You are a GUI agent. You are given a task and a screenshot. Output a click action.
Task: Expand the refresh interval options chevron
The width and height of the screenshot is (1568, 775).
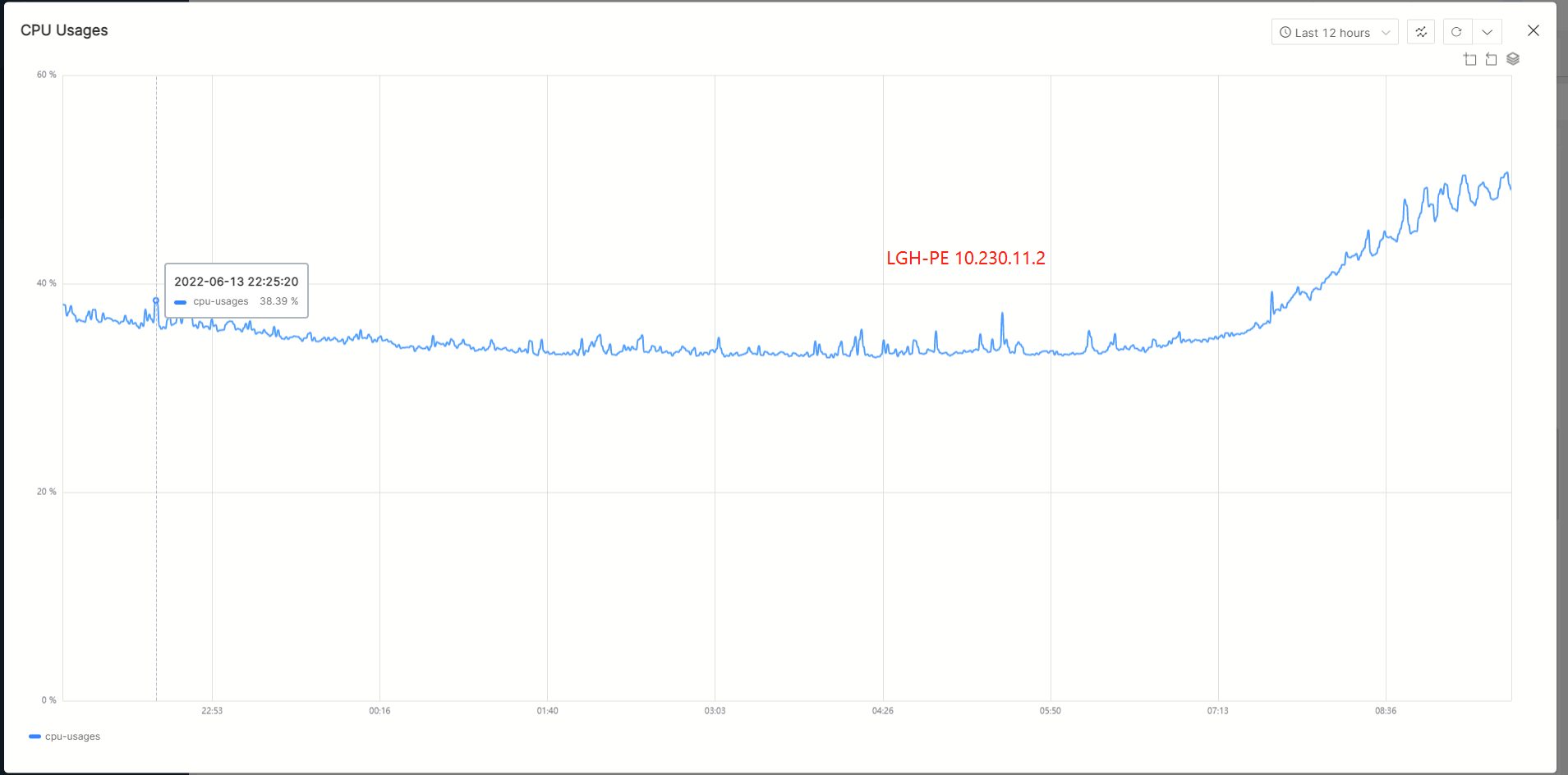pyautogui.click(x=1487, y=32)
